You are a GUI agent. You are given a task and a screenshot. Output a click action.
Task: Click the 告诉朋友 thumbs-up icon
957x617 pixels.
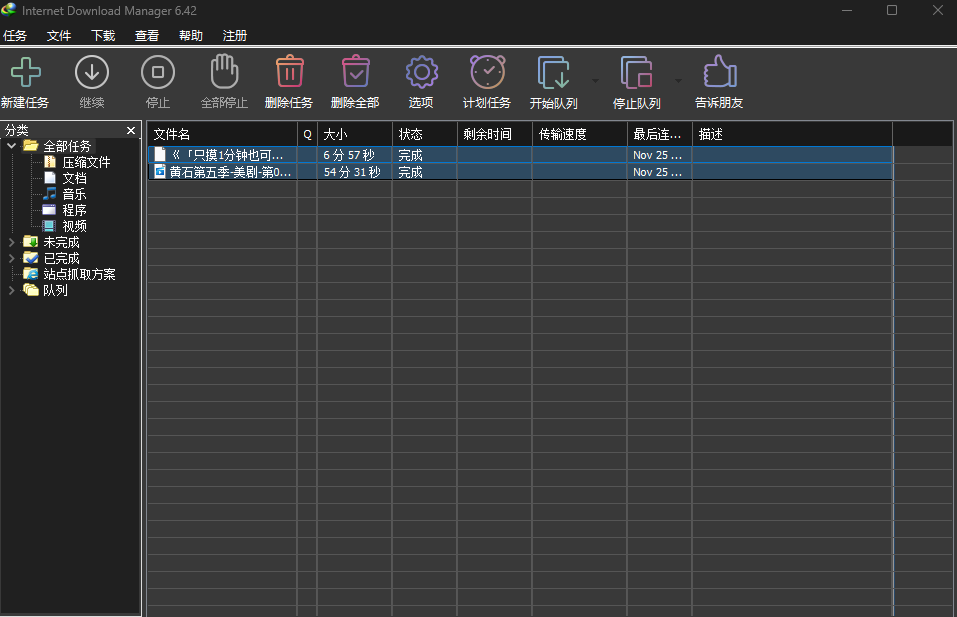[x=719, y=73]
